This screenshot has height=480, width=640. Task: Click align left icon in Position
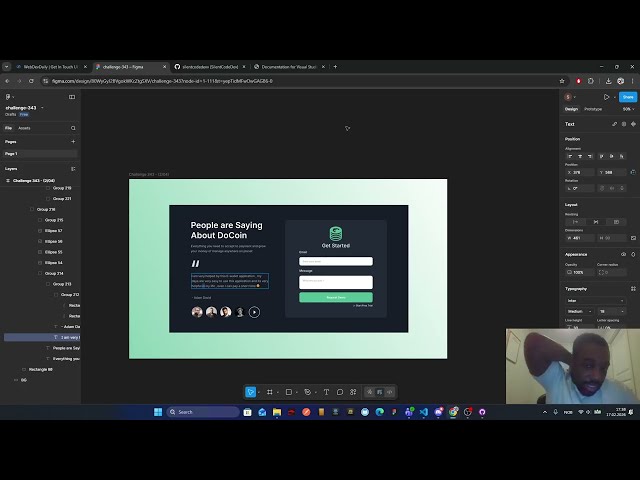pos(570,156)
